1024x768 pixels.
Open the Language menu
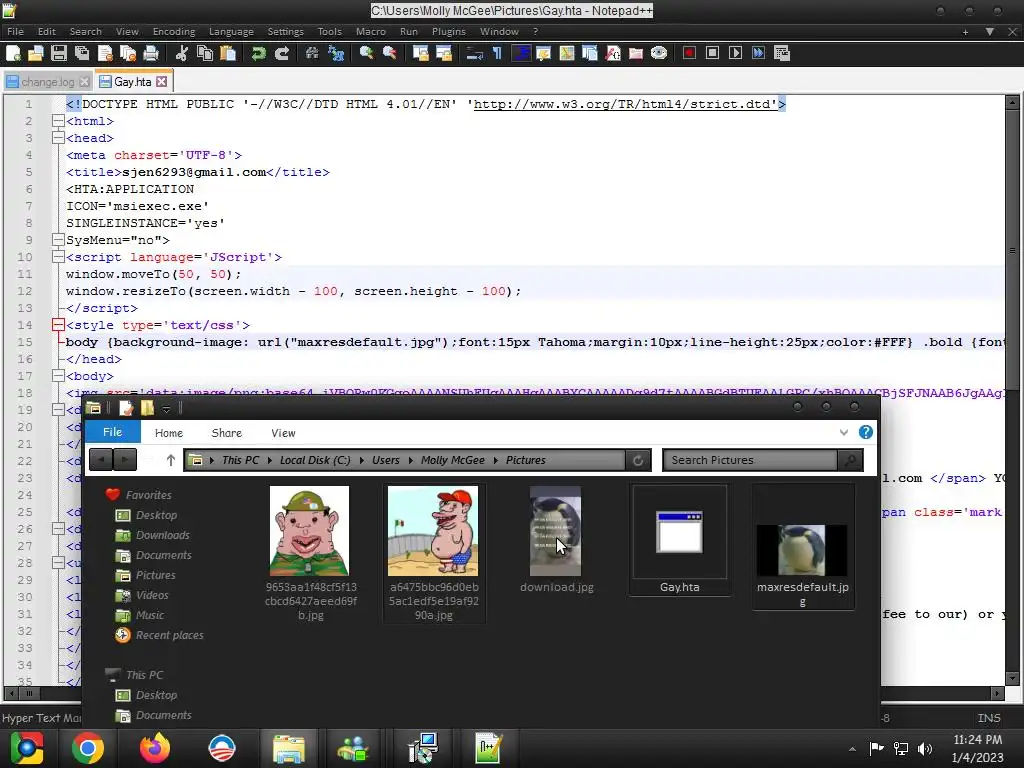[x=231, y=31]
